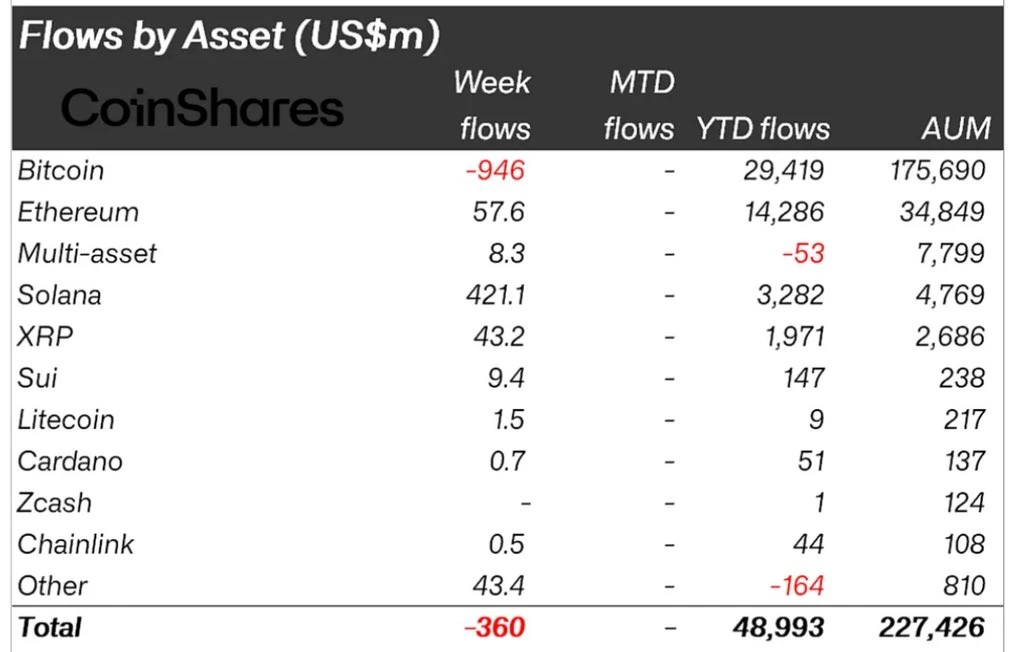1024x652 pixels.
Task: Select the Chainlink row label
Action: [76, 544]
